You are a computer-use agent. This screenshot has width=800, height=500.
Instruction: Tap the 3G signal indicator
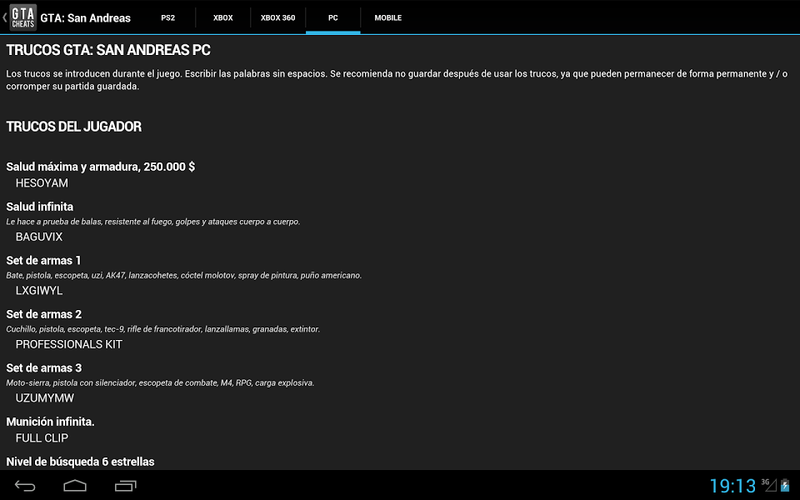(x=768, y=485)
